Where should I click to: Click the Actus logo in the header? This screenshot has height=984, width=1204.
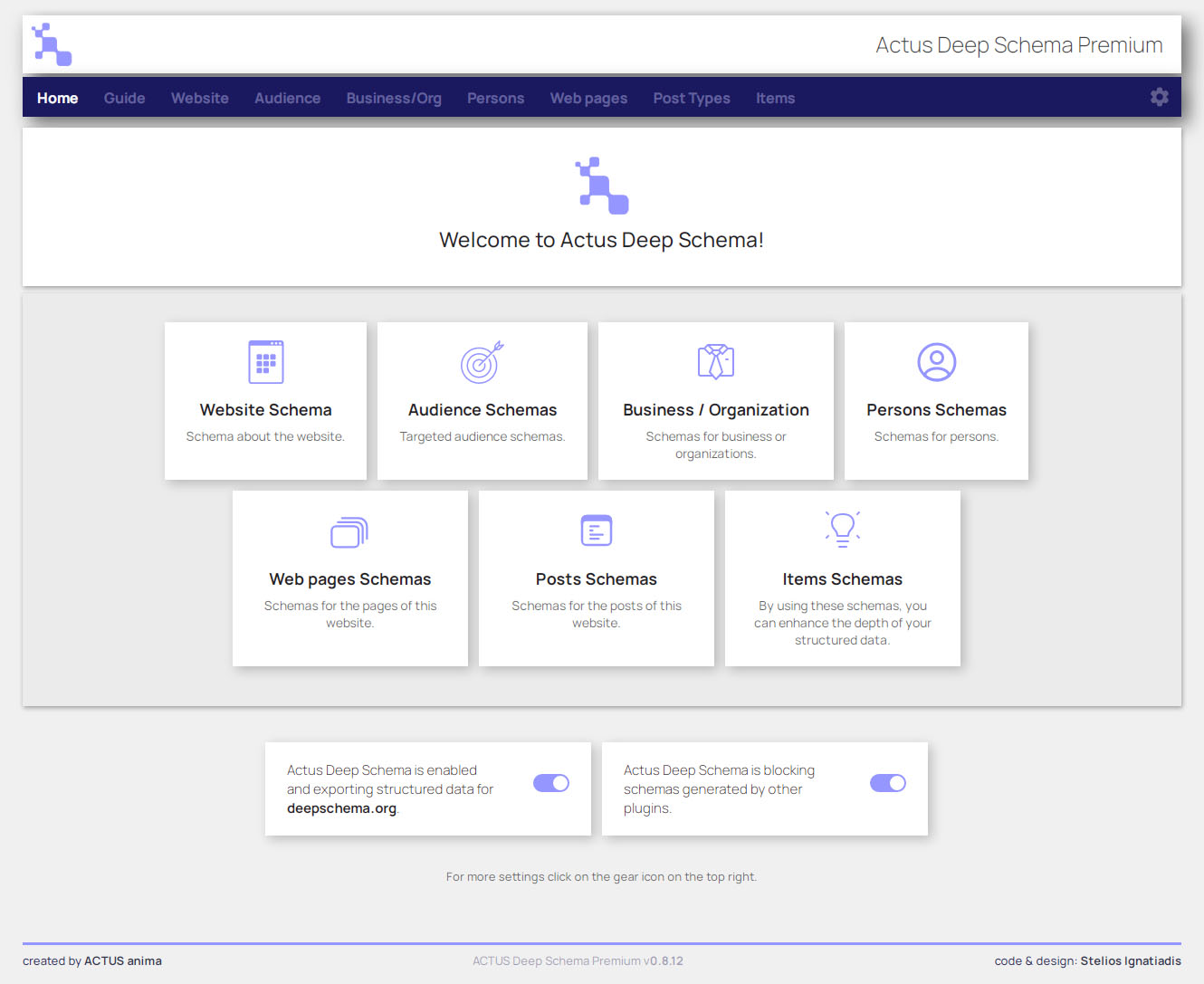[x=52, y=44]
